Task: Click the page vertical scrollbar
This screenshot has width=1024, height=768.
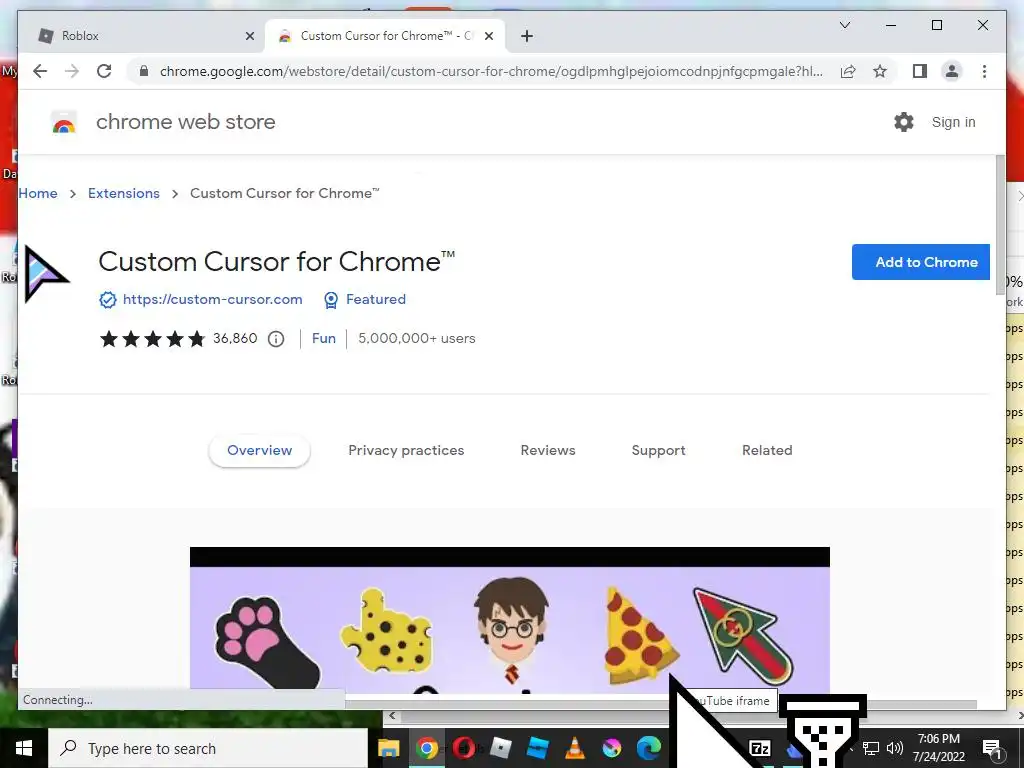Action: 1000,225
